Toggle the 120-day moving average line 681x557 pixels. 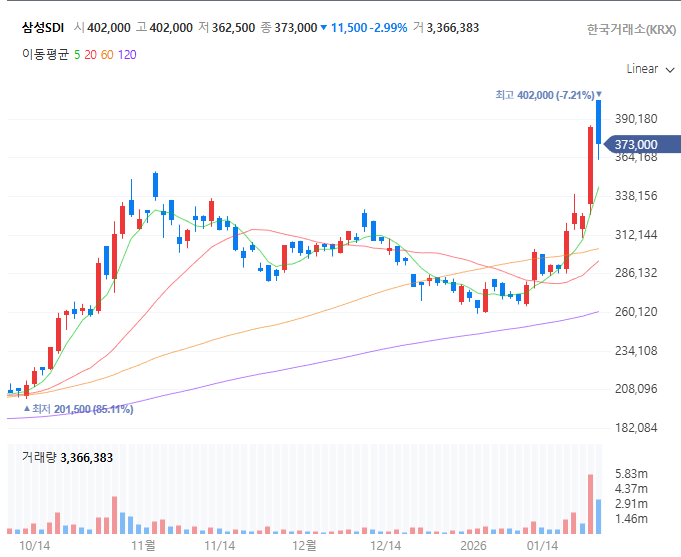coord(127,55)
